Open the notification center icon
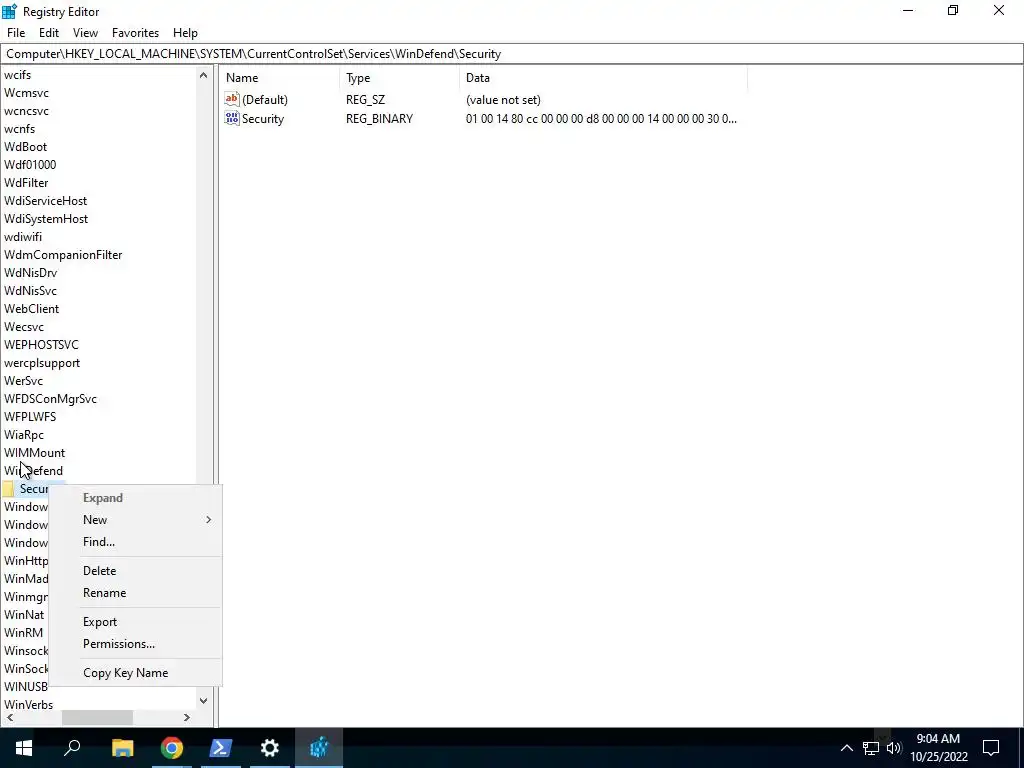Image resolution: width=1024 pixels, height=768 pixels. tap(991, 748)
